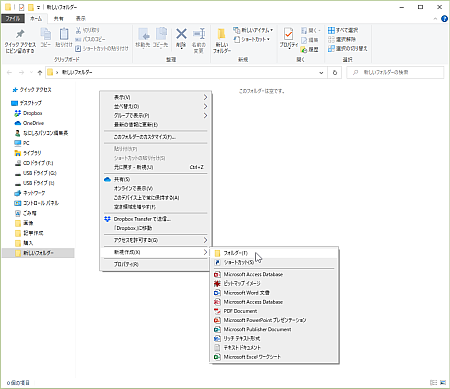
Task: Click the Copy path (パスのコピー) button
Action: [90, 39]
